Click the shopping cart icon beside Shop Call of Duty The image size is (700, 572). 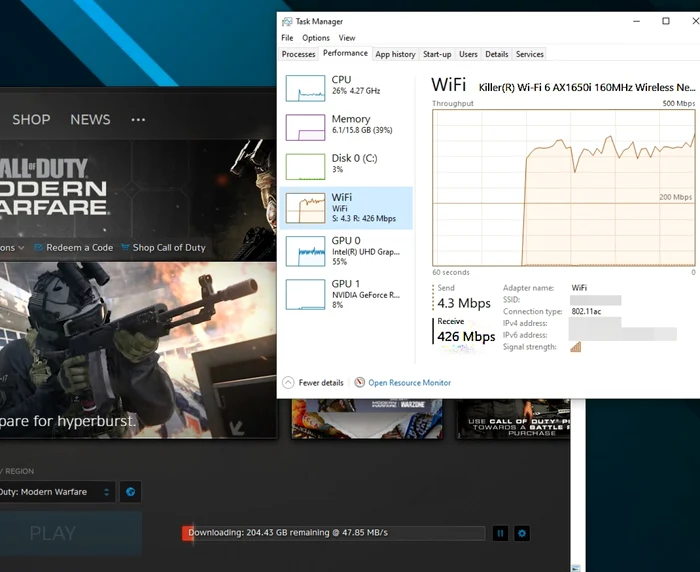[125, 247]
